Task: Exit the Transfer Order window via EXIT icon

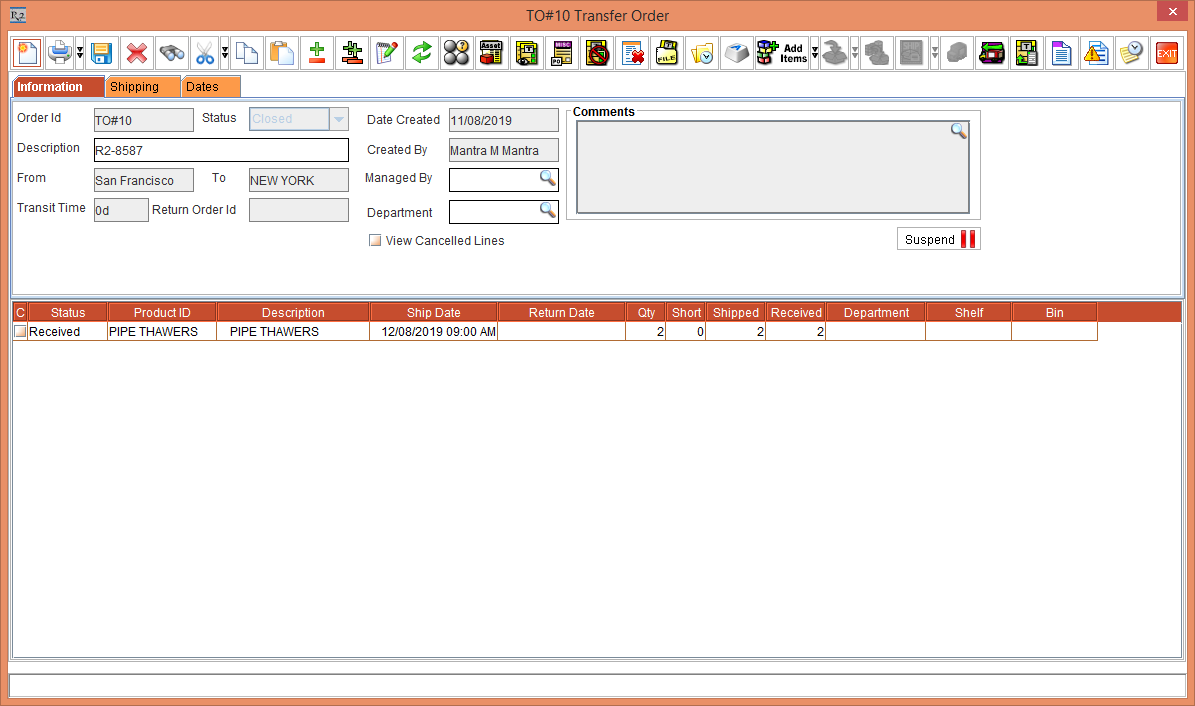Action: point(1166,52)
